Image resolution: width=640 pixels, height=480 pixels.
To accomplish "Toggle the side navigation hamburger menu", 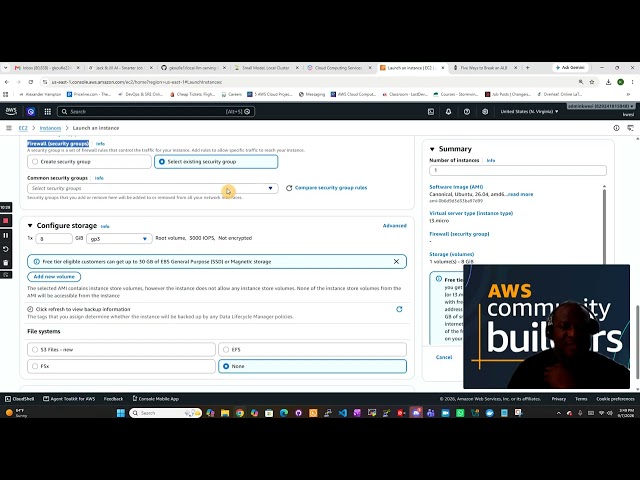I will (9, 128).
